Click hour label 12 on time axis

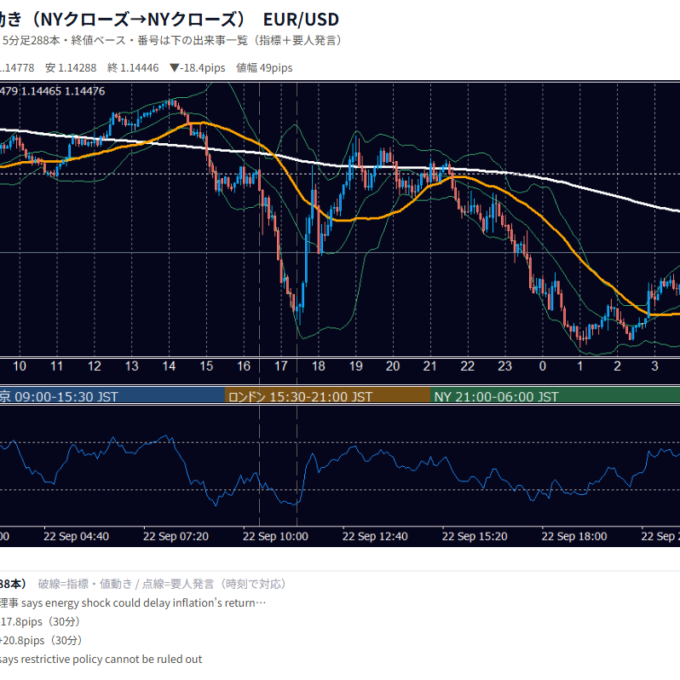click(x=94, y=366)
